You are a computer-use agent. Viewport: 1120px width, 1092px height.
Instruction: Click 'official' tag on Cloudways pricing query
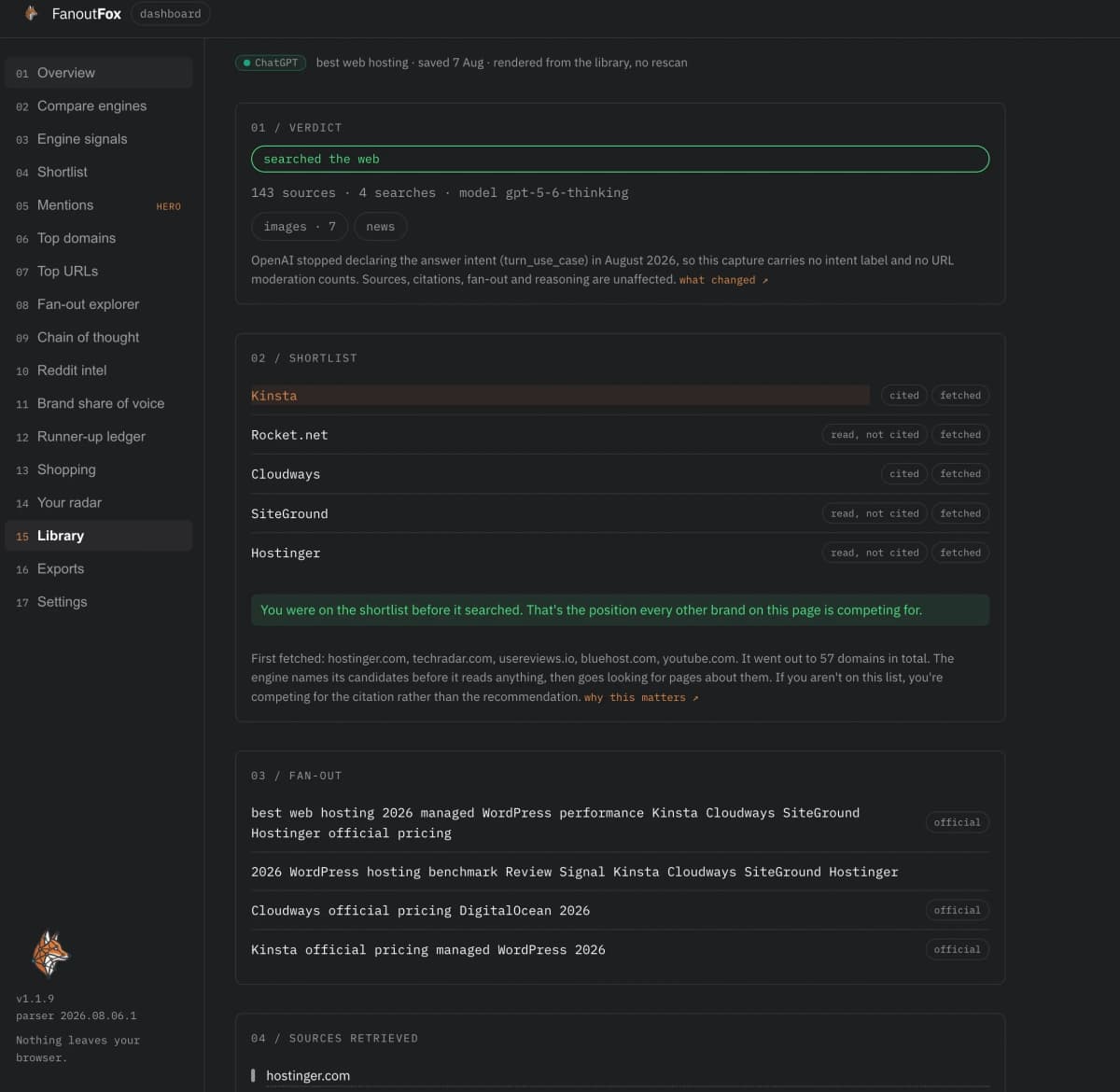click(958, 910)
